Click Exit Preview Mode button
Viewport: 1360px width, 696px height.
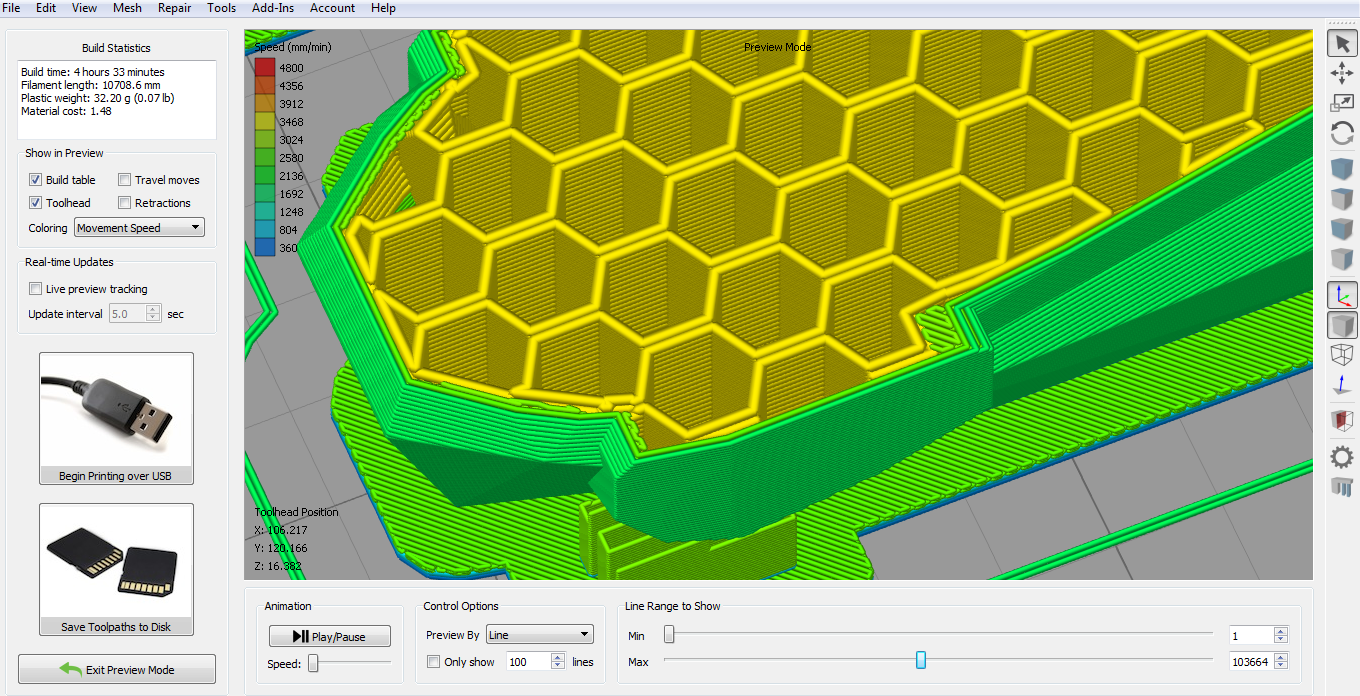pyautogui.click(x=117, y=669)
